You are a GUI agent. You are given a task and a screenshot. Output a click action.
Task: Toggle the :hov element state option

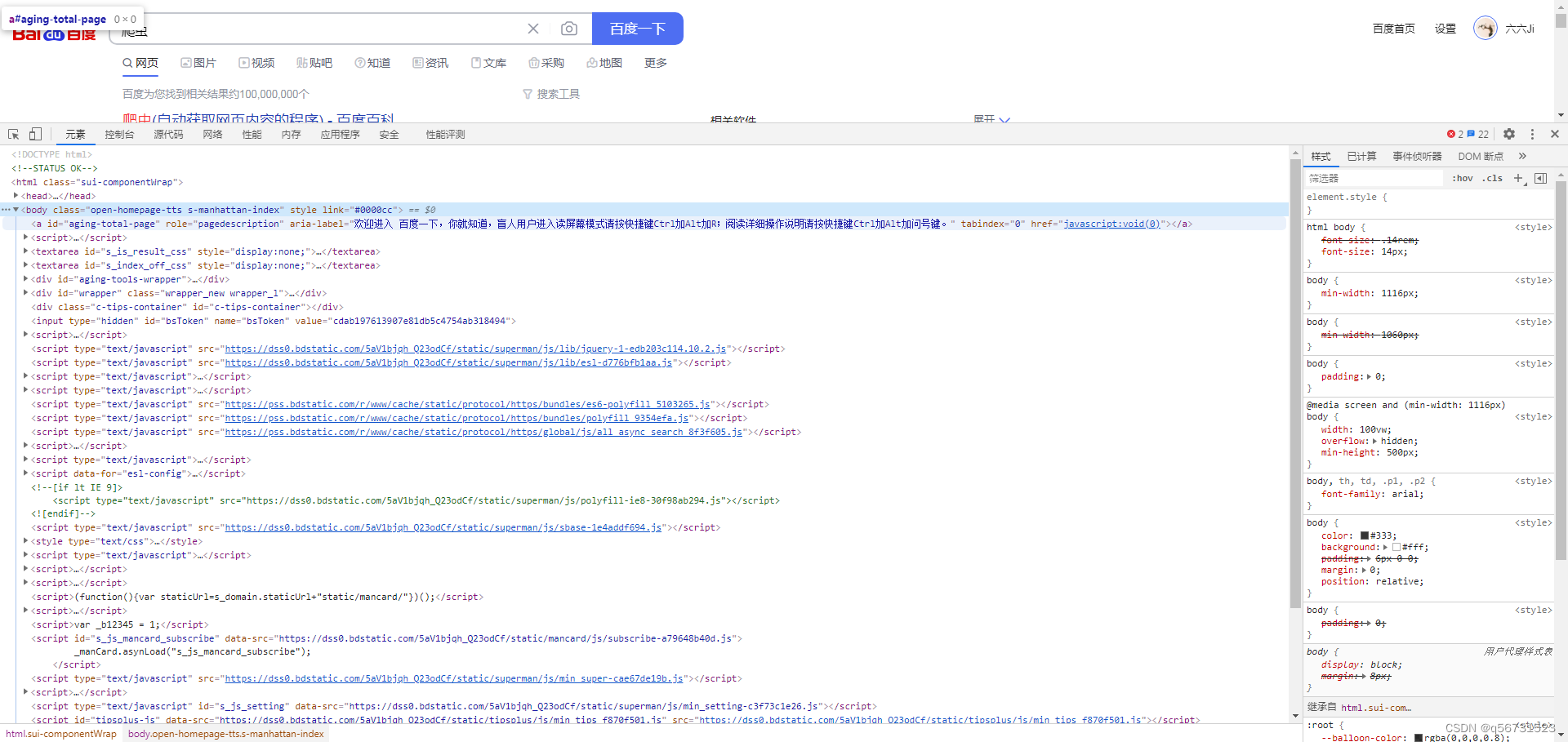(1462, 178)
